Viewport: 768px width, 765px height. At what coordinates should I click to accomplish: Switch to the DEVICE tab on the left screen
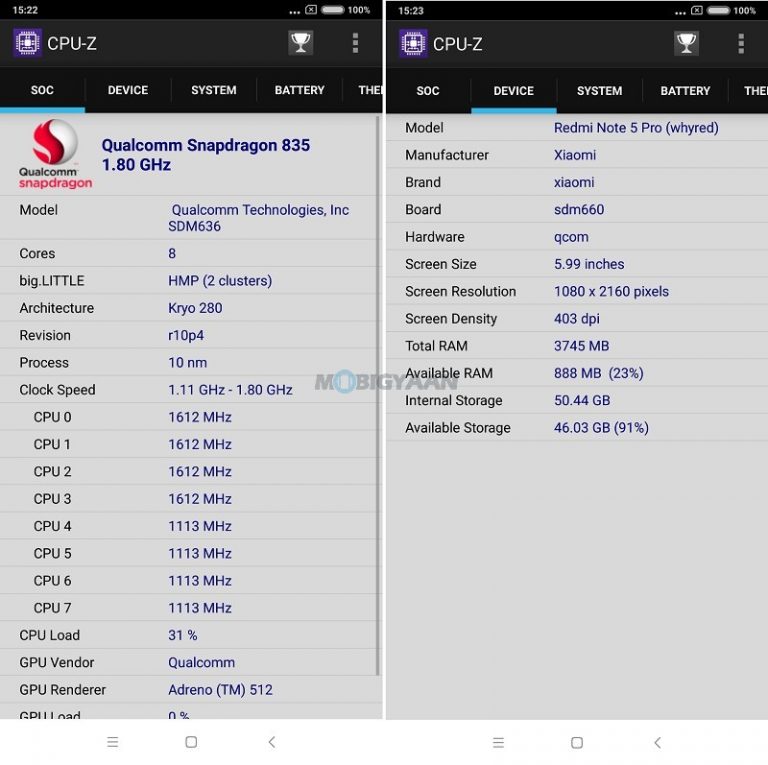[x=128, y=90]
